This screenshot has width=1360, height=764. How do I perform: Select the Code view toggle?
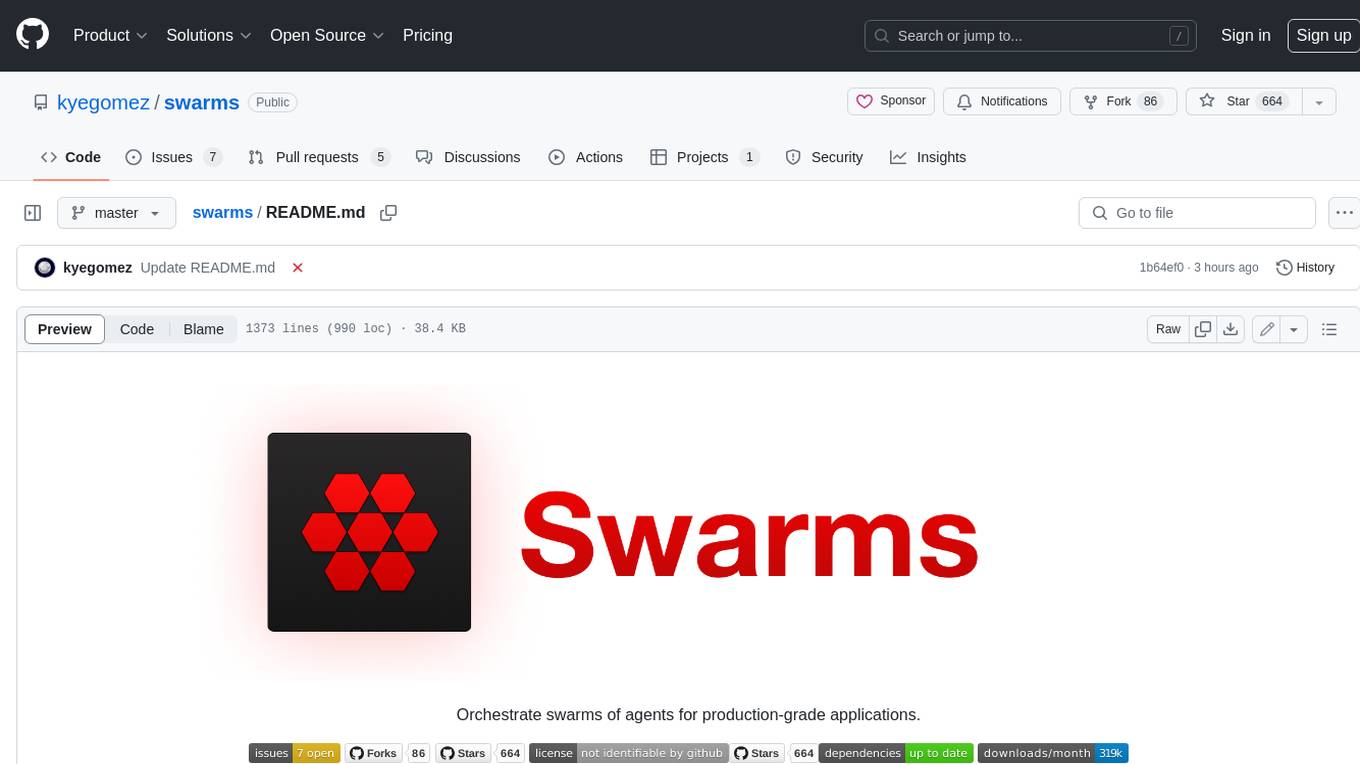(137, 329)
